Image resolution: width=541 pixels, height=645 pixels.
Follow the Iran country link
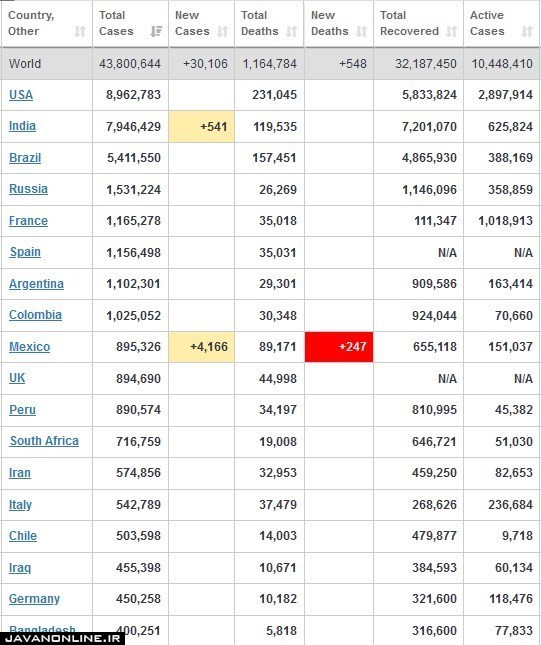[x=20, y=473]
